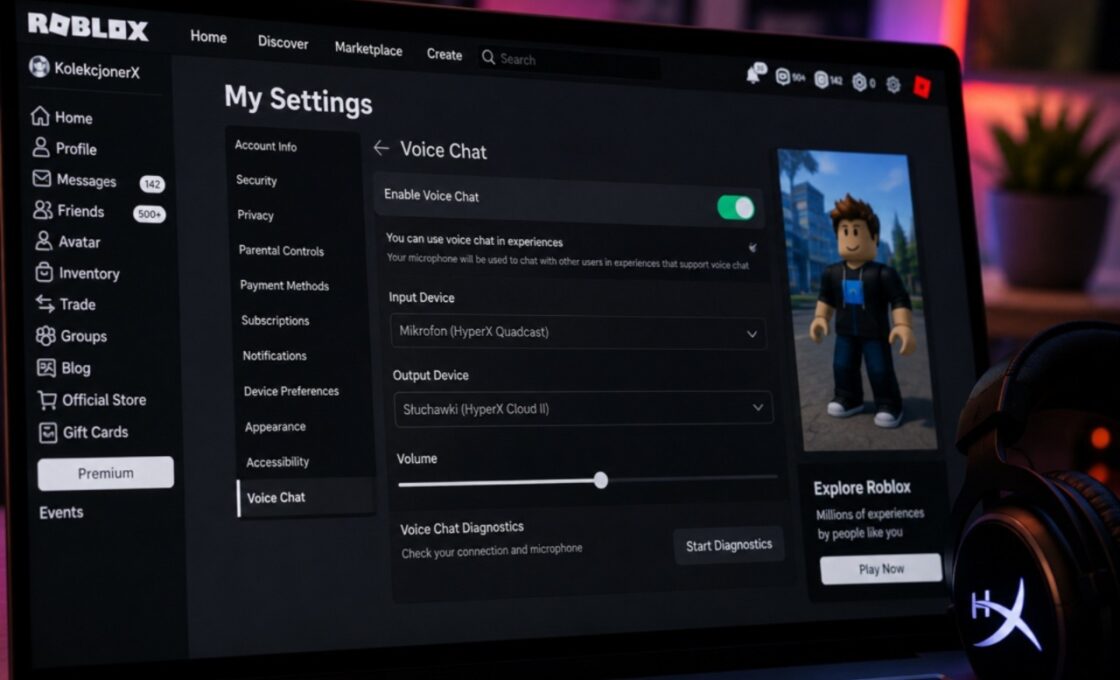Click the My Settings heading
Image resolution: width=1120 pixels, height=680 pixels.
point(299,99)
